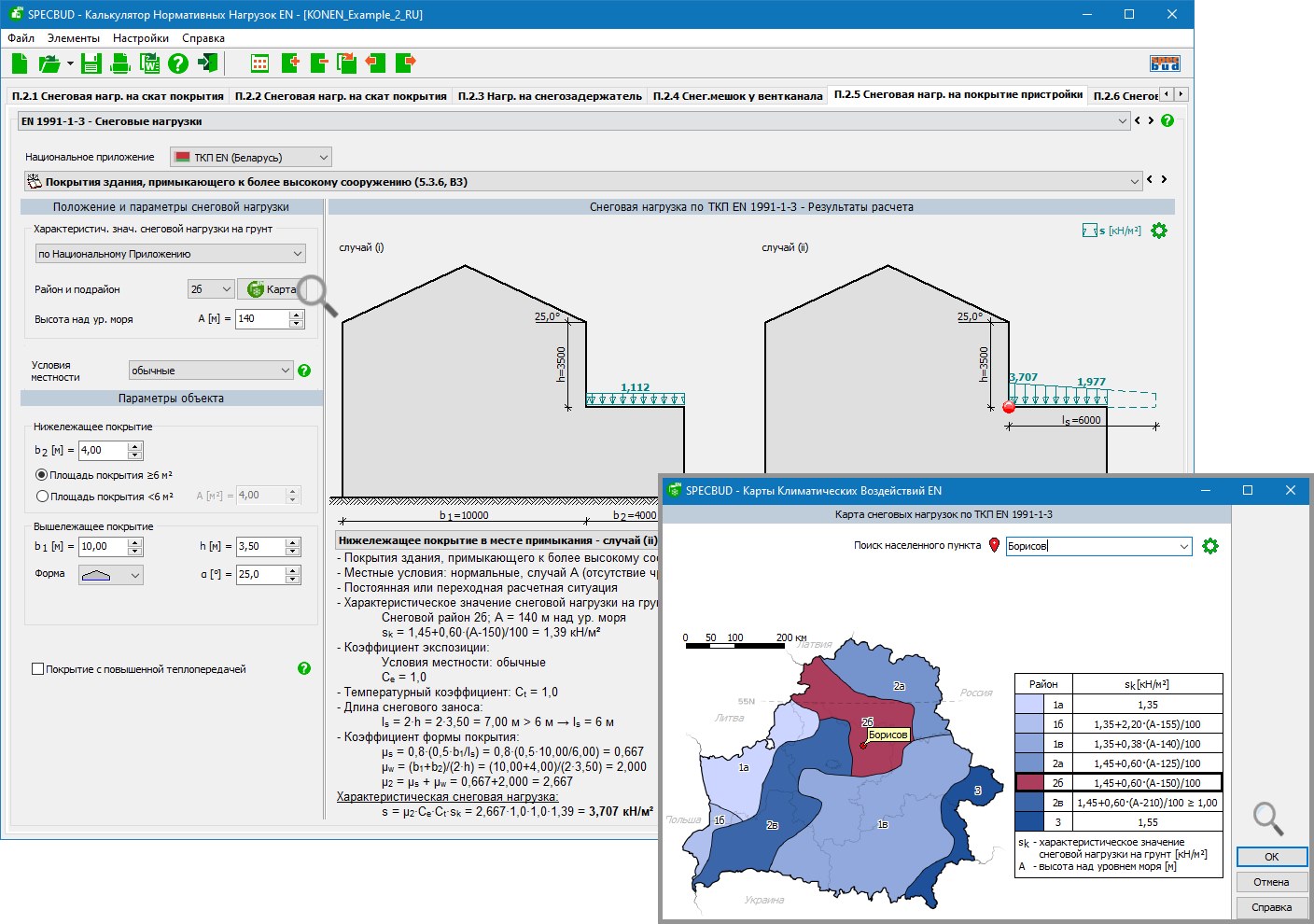
Task: Click the save diskette icon
Action: (x=91, y=63)
